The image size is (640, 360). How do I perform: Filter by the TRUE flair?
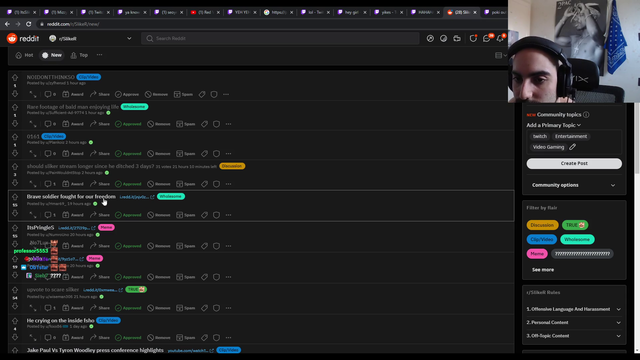point(575,225)
